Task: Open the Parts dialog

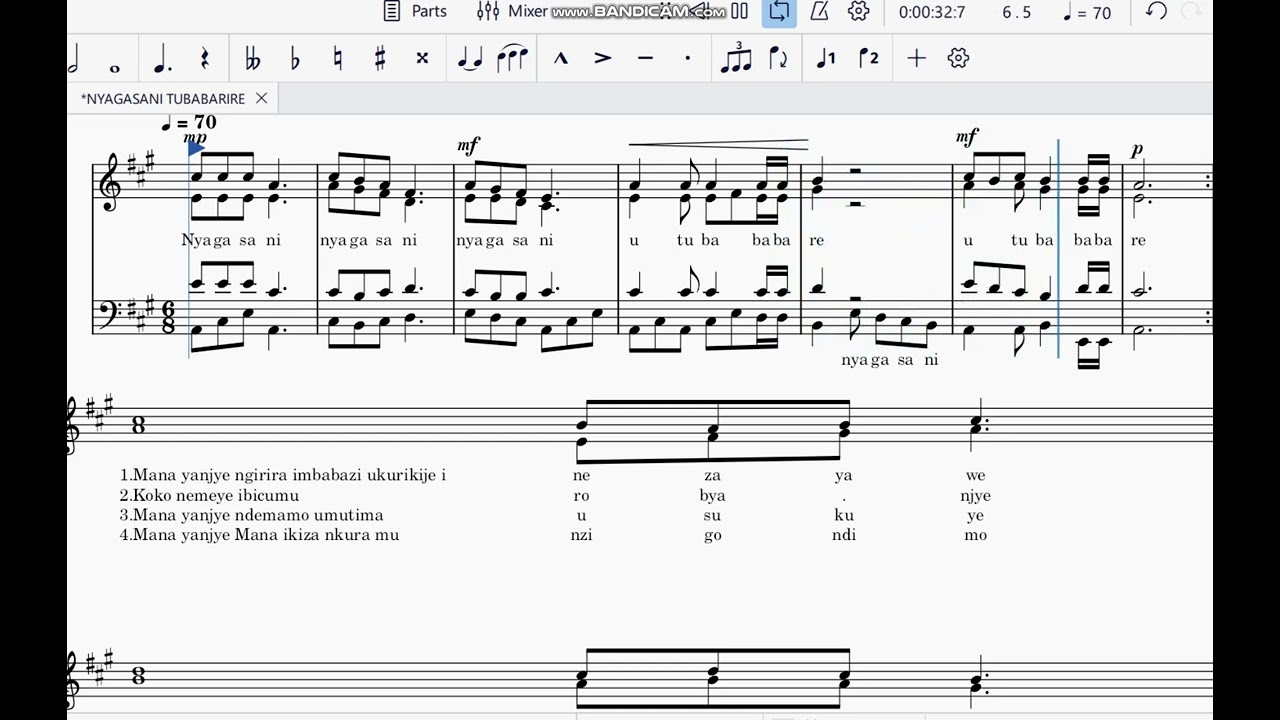Action: (x=416, y=12)
